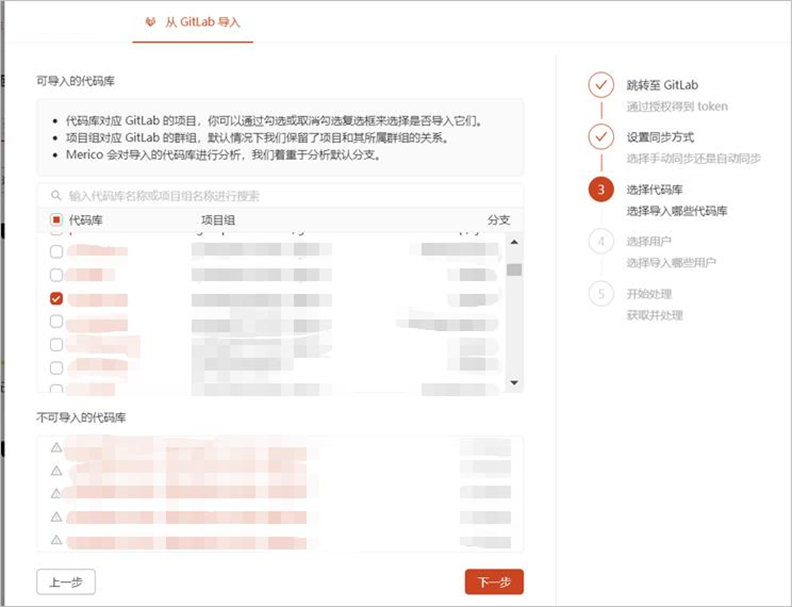Uncheck the checked repository checkbox
The image size is (792, 607).
tap(56, 298)
